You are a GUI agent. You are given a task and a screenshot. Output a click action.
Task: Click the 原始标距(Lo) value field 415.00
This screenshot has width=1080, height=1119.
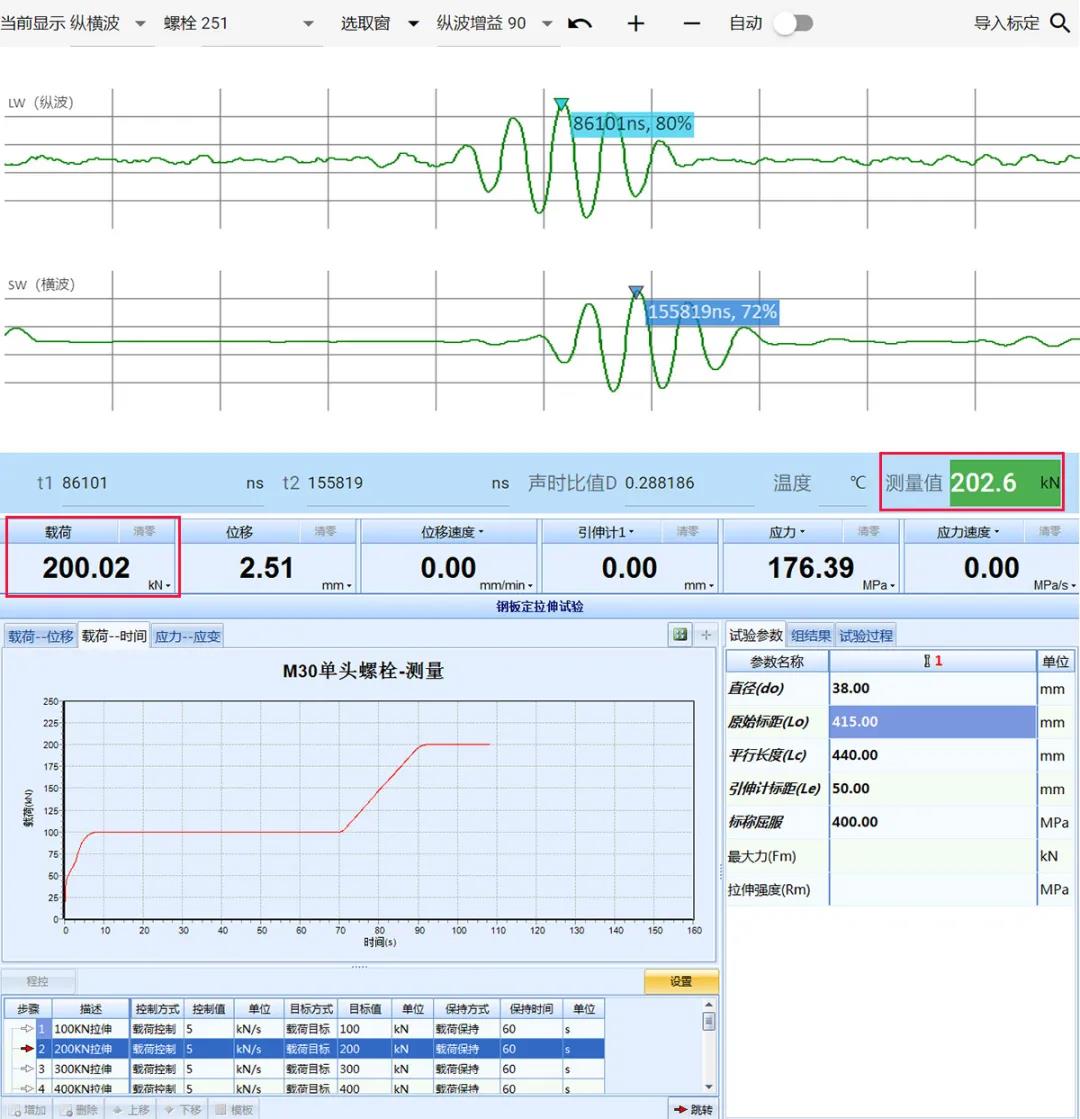point(931,721)
